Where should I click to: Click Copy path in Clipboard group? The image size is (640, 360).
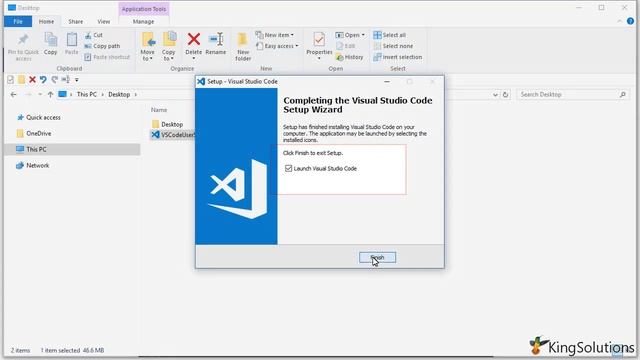[102, 46]
